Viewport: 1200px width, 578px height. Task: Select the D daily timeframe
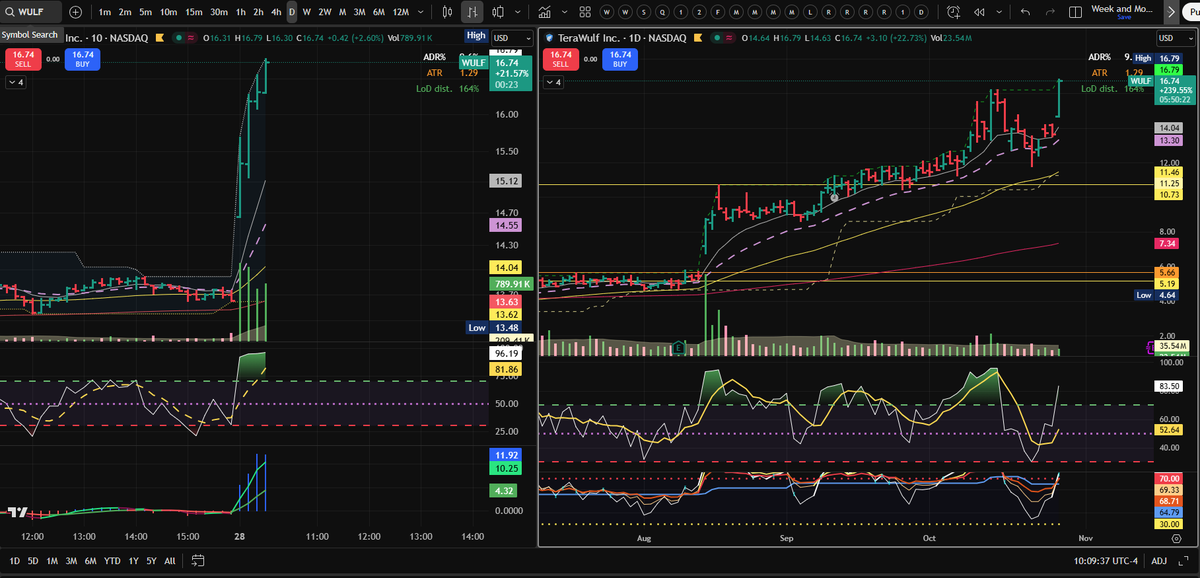click(292, 12)
